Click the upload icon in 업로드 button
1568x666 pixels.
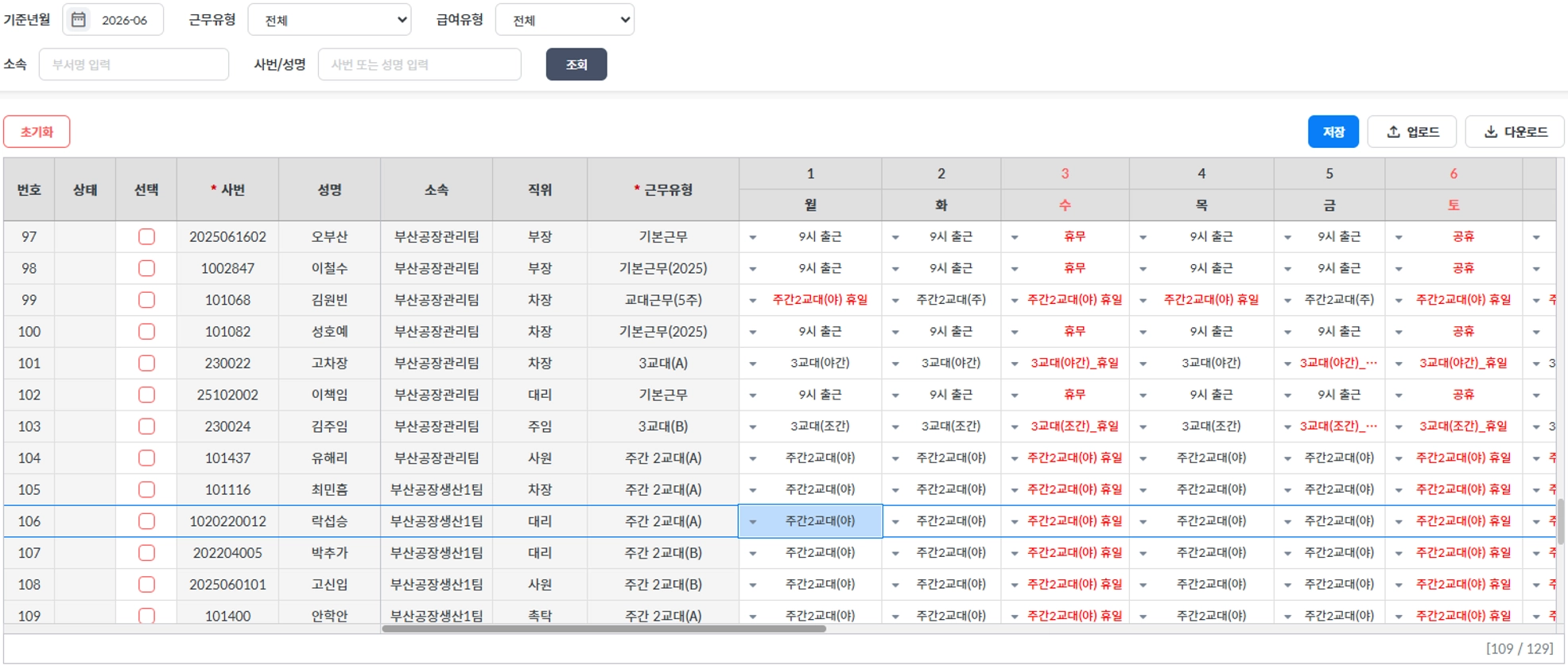pos(1393,132)
